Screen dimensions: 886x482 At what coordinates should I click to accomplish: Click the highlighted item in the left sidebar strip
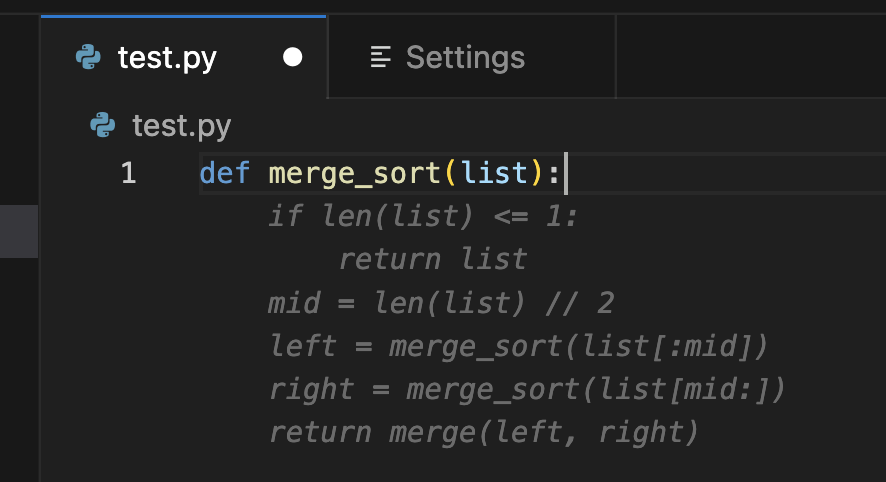coord(19,230)
